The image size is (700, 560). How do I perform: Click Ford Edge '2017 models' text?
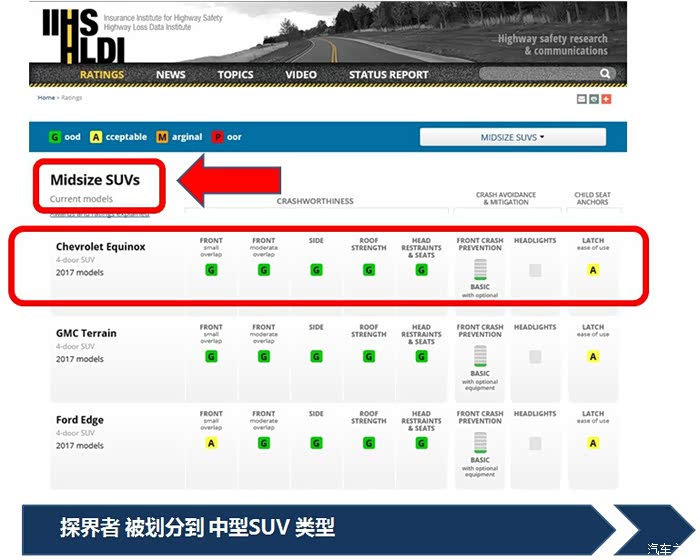[79, 446]
